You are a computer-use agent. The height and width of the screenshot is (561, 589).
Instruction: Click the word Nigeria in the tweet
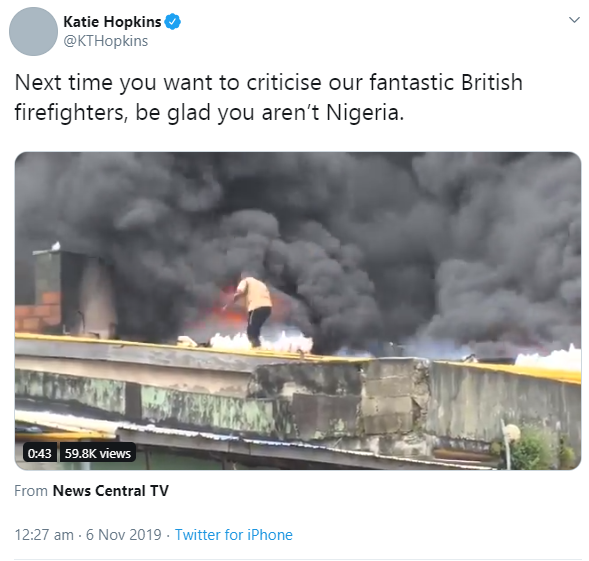(362, 112)
